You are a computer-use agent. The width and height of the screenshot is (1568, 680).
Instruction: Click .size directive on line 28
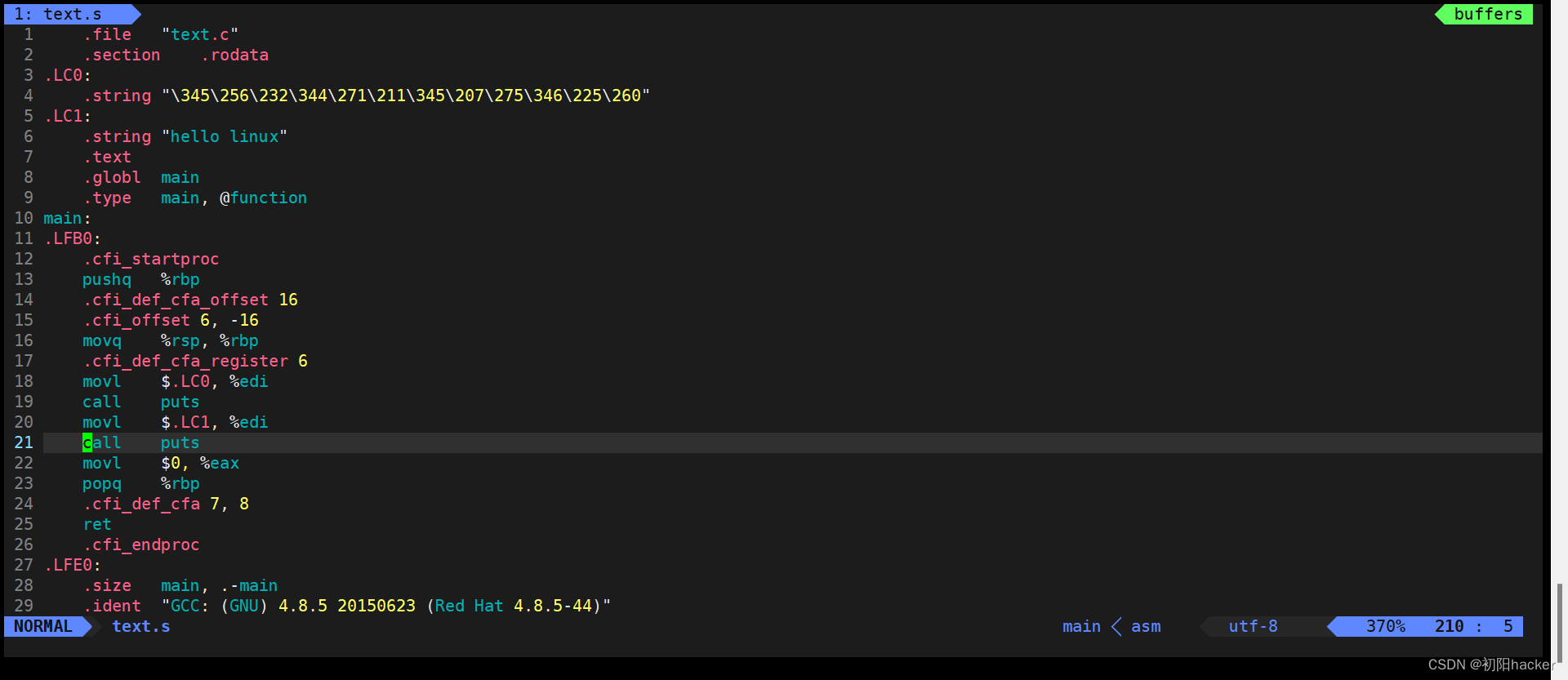pyautogui.click(x=107, y=585)
